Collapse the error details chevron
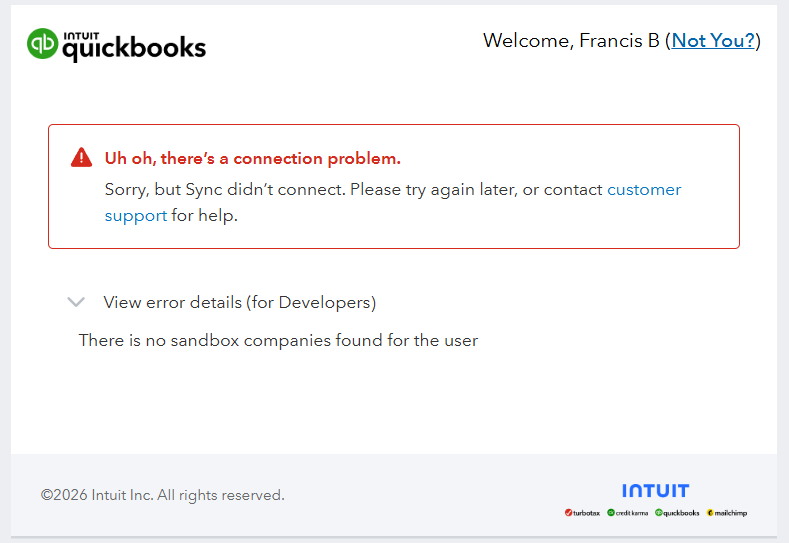This screenshot has height=543, width=789. (x=75, y=302)
